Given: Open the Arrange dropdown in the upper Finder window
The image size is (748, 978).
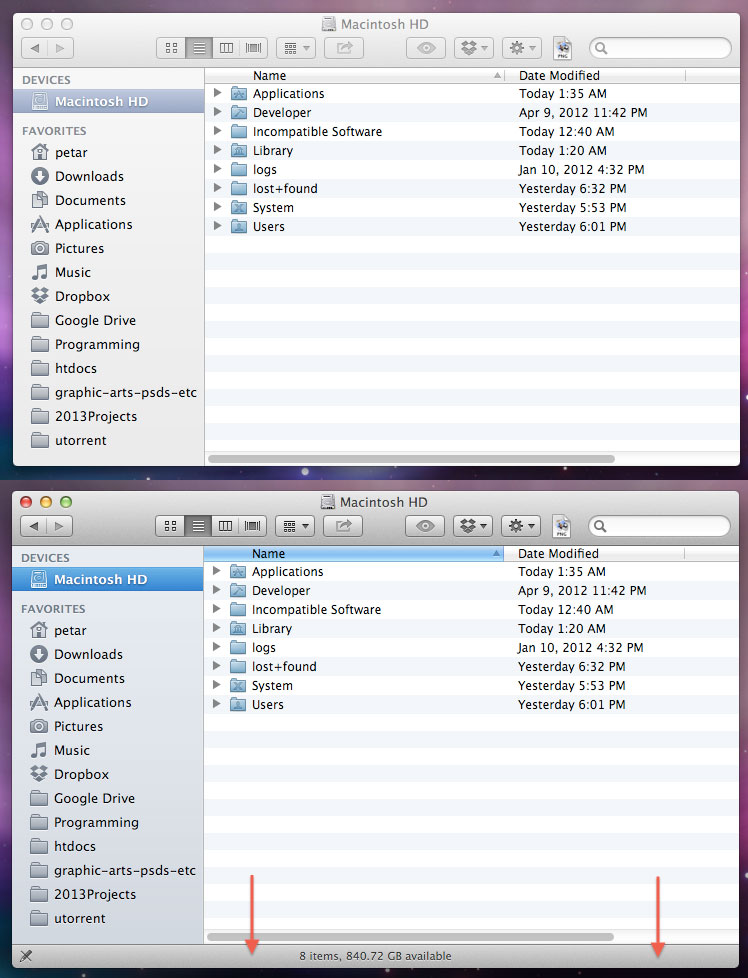Looking at the screenshot, I should click(x=296, y=48).
